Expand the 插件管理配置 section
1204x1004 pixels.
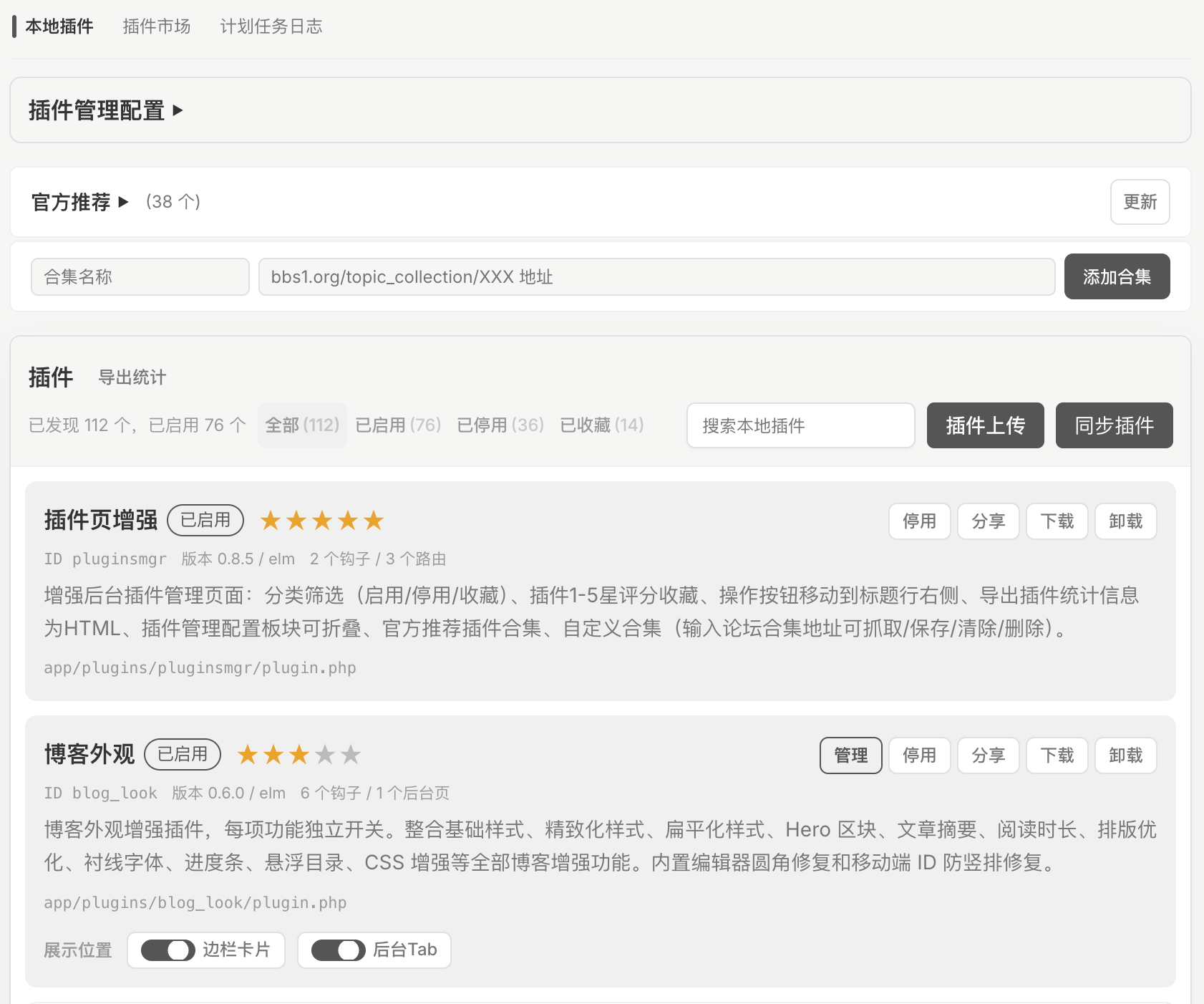(106, 110)
